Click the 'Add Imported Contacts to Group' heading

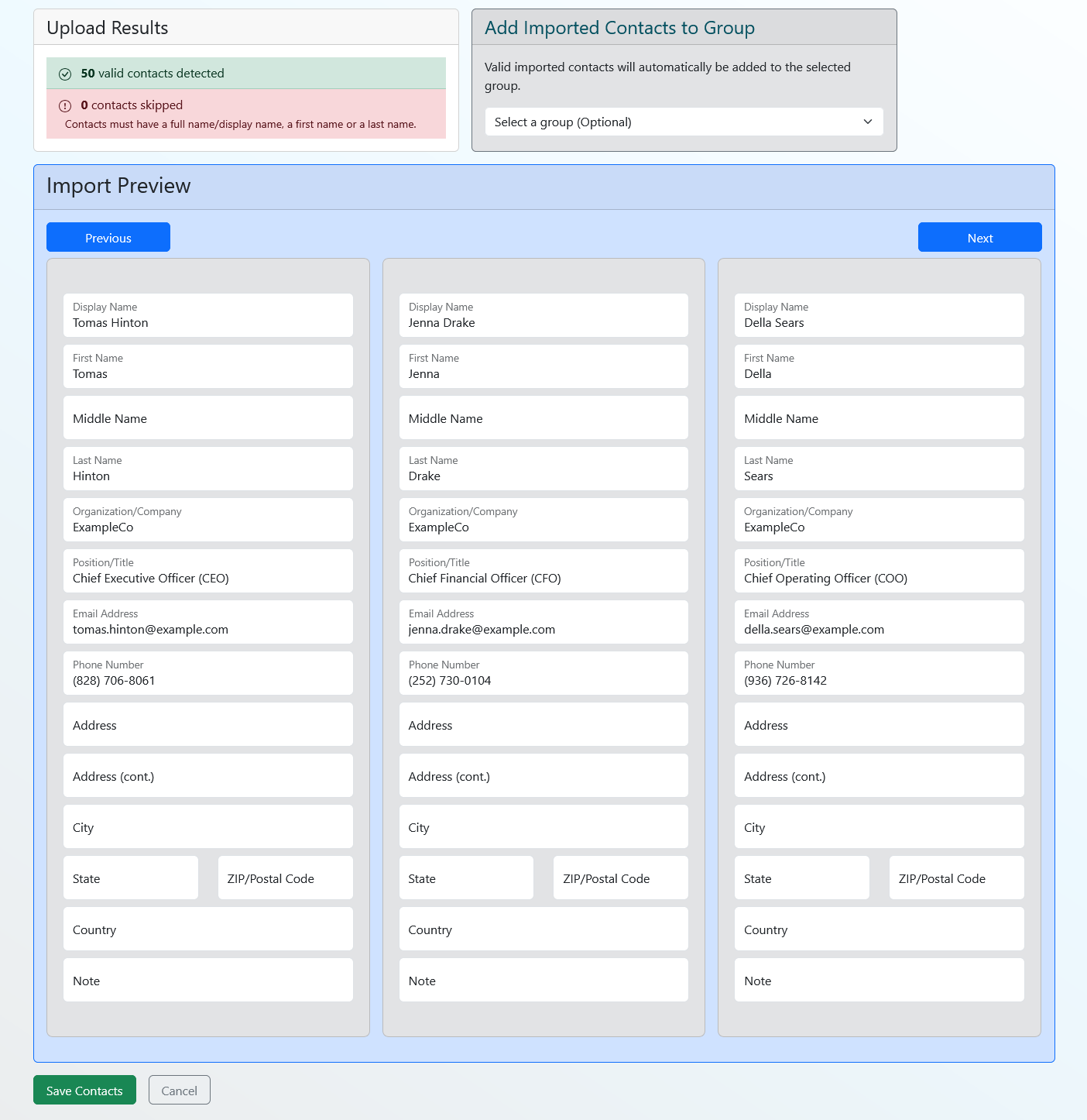click(x=619, y=28)
